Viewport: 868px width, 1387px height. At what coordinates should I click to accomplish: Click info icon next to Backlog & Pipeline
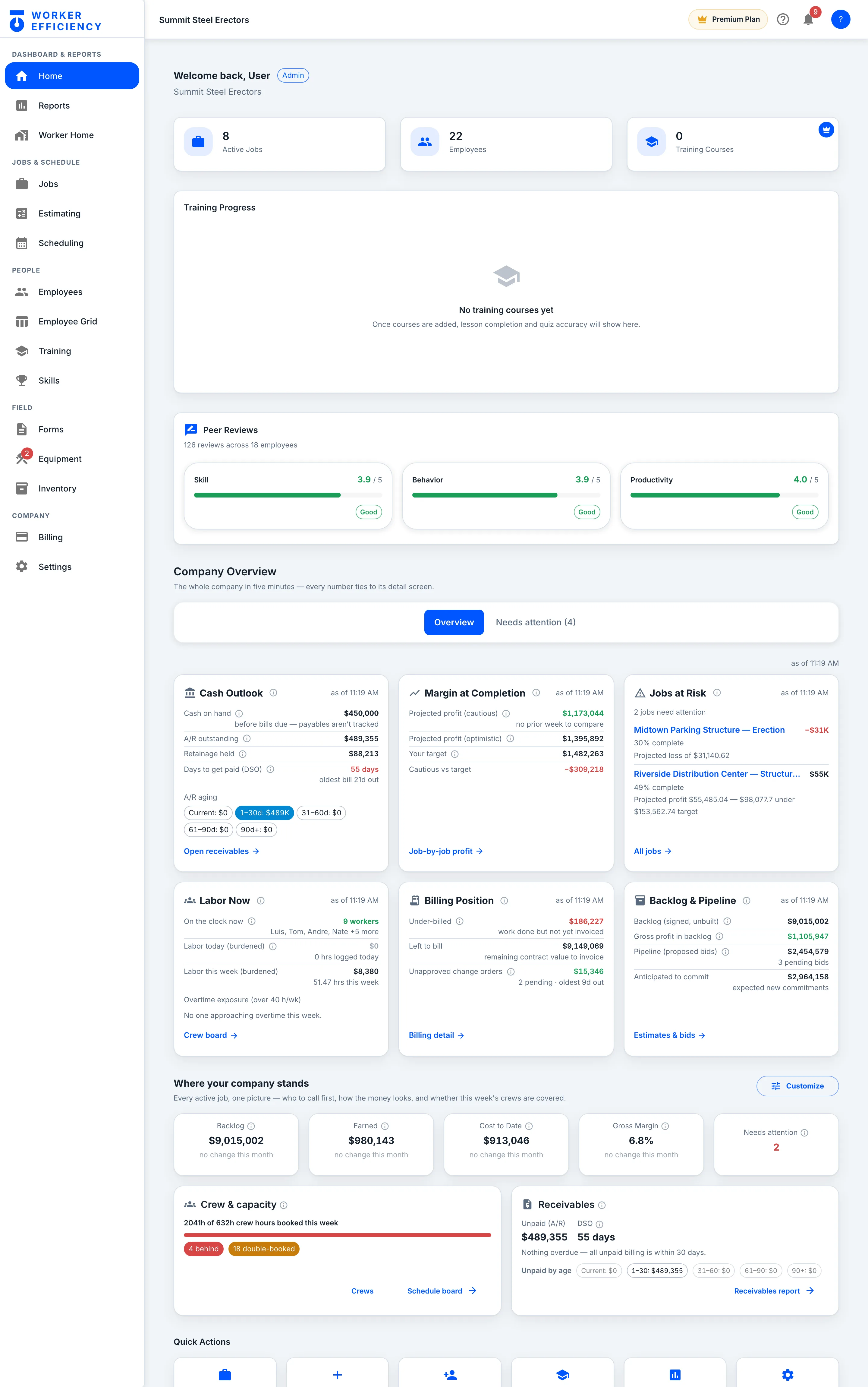click(x=746, y=901)
